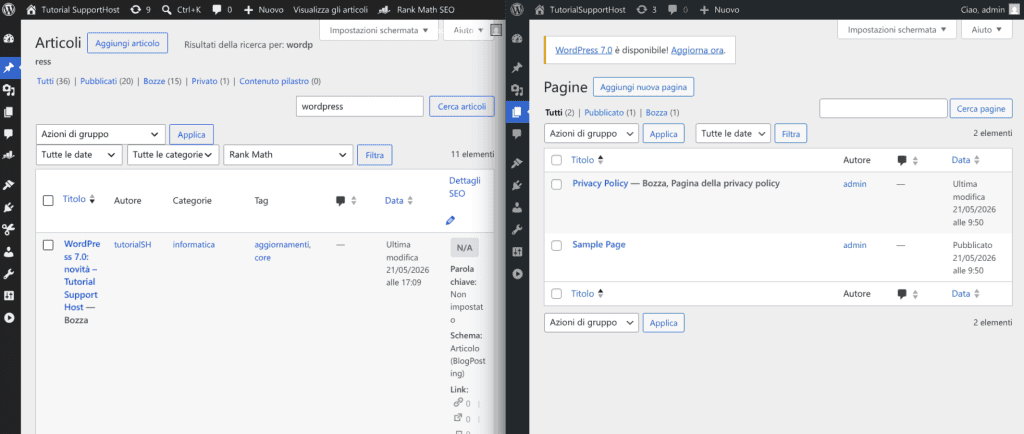Open Appearance brush icon in Articoli sidebar
Image resolution: width=1024 pixels, height=434 pixels.
coord(9,185)
